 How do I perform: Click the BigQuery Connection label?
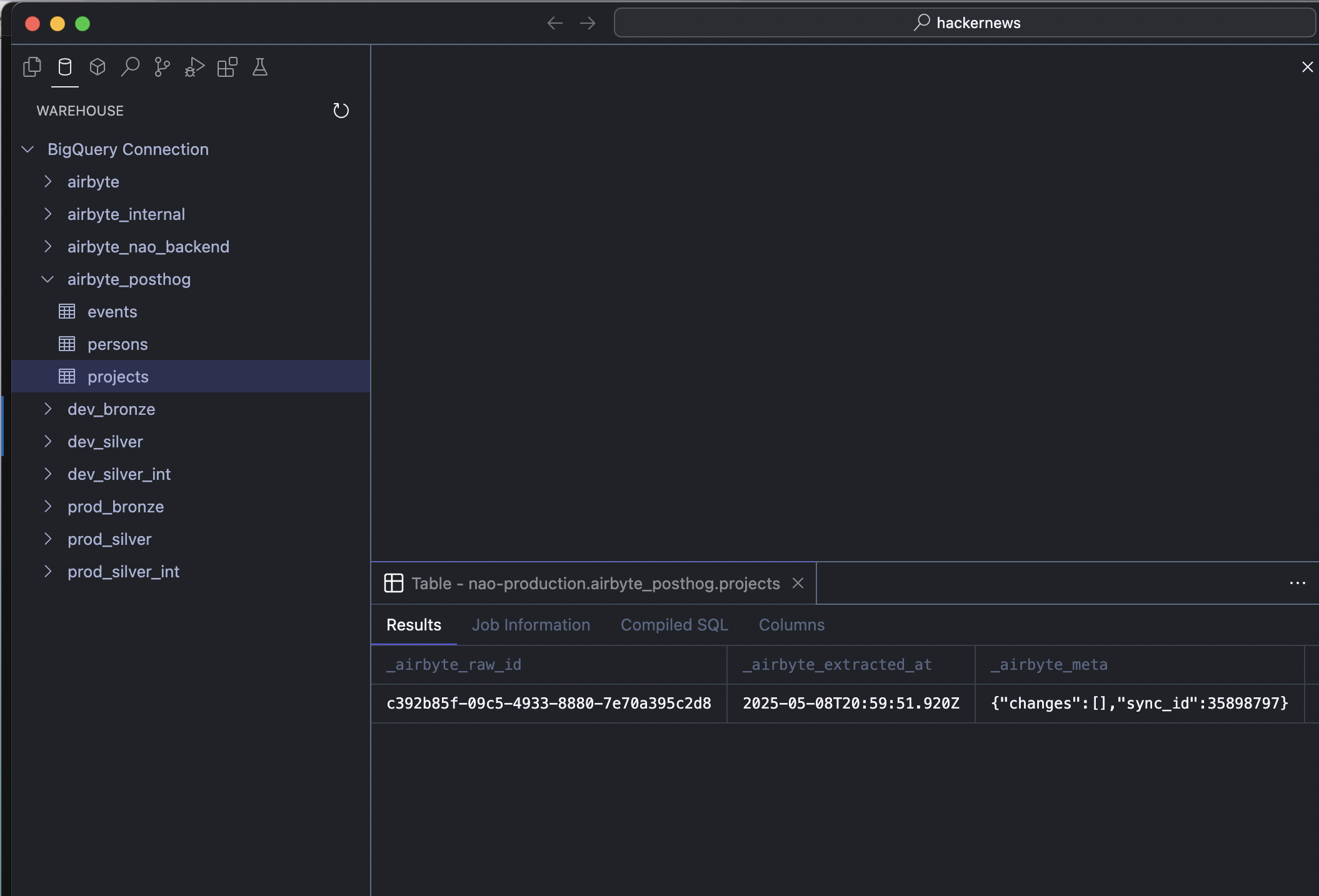[x=128, y=149]
